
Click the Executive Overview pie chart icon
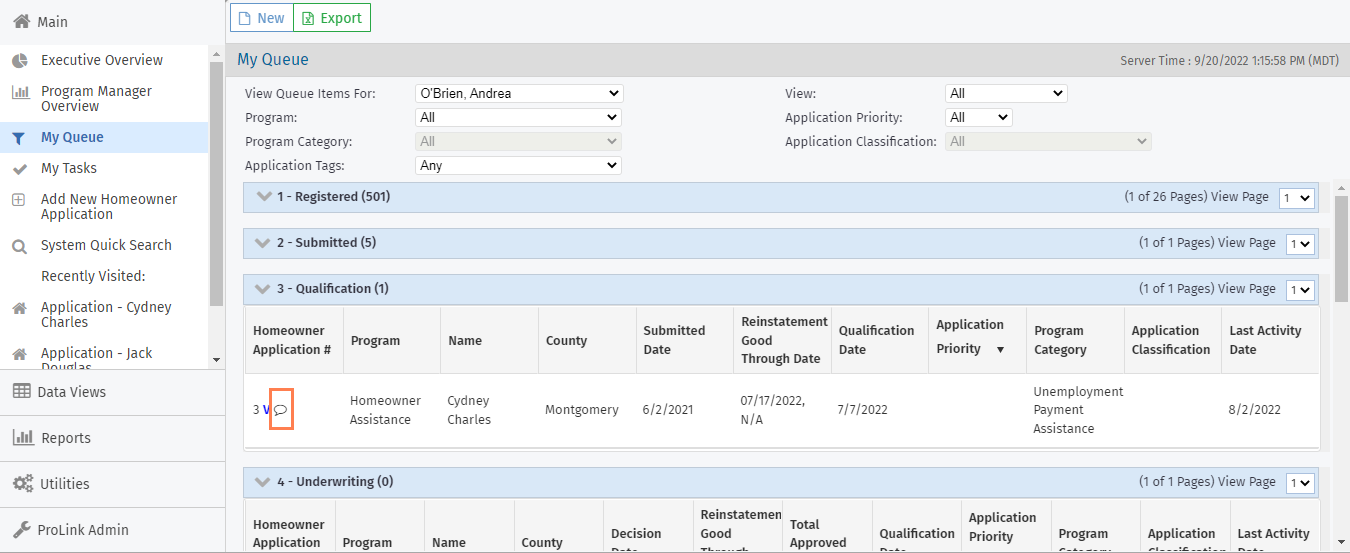point(19,61)
